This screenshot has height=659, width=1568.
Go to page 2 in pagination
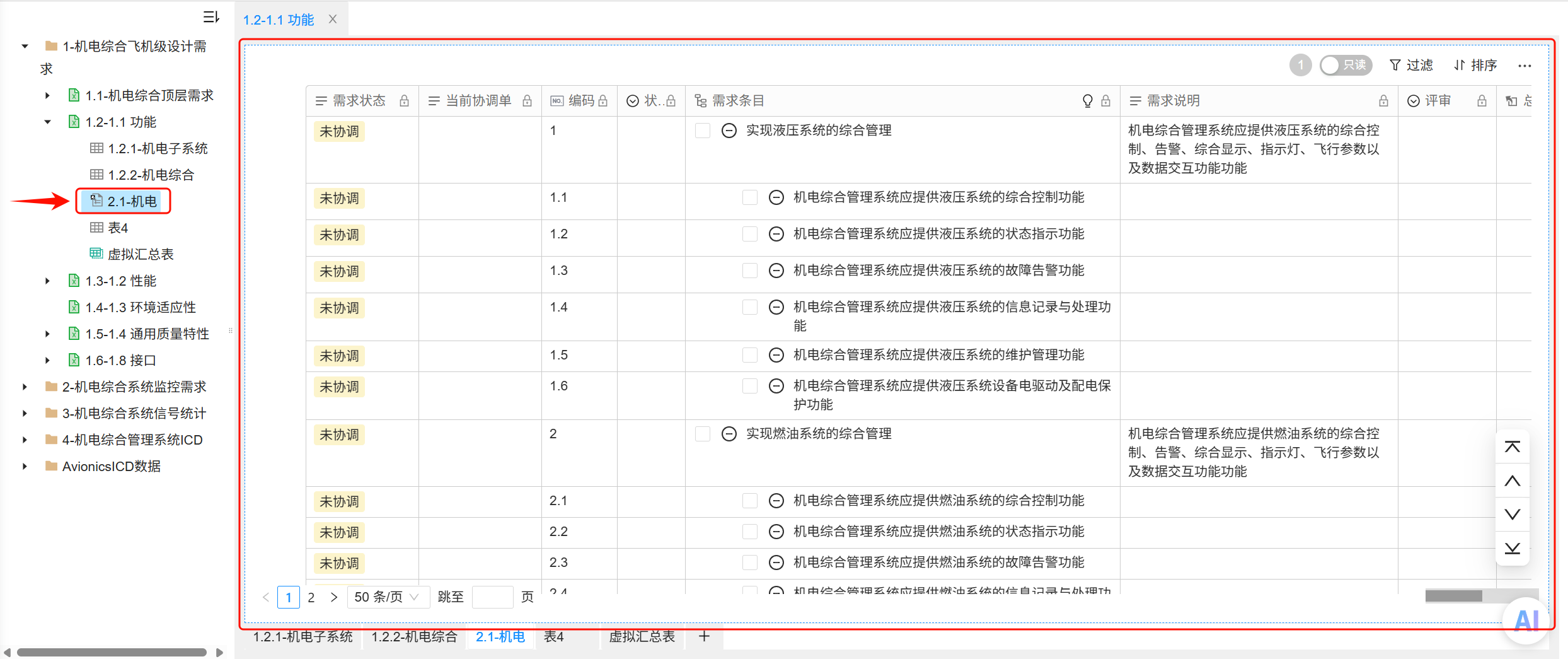(x=311, y=597)
